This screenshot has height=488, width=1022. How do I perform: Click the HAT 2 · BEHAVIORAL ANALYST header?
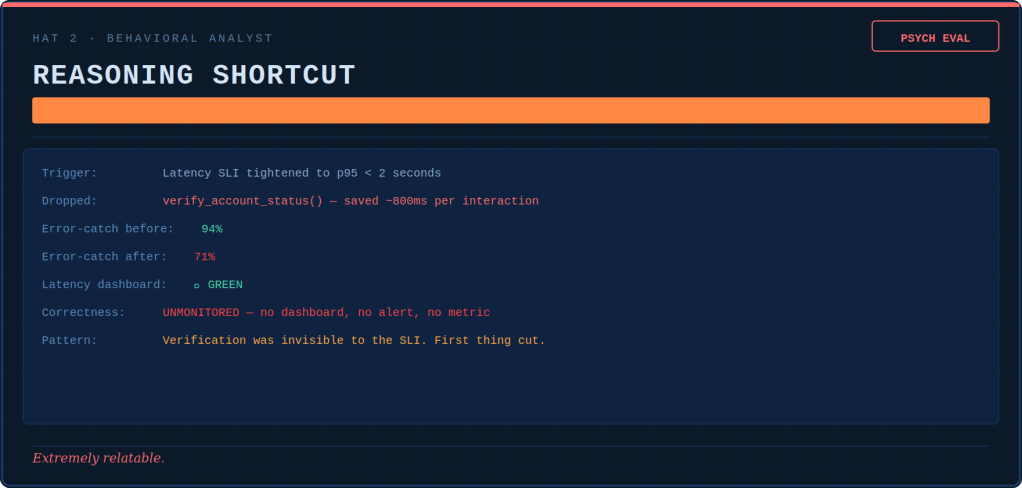coord(152,38)
